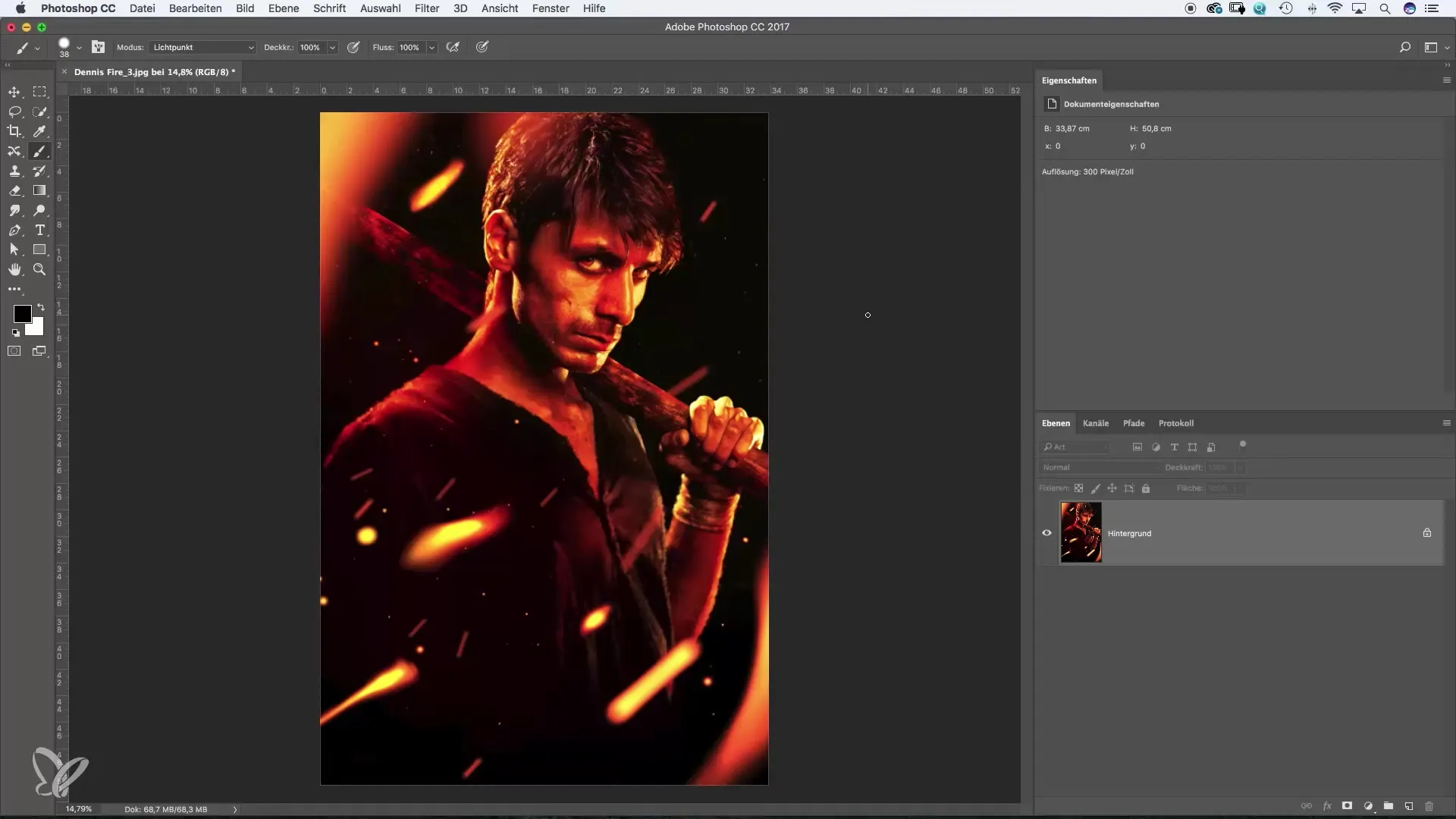Select the Lasso tool
Viewport: 1456px width, 819px height.
point(14,111)
